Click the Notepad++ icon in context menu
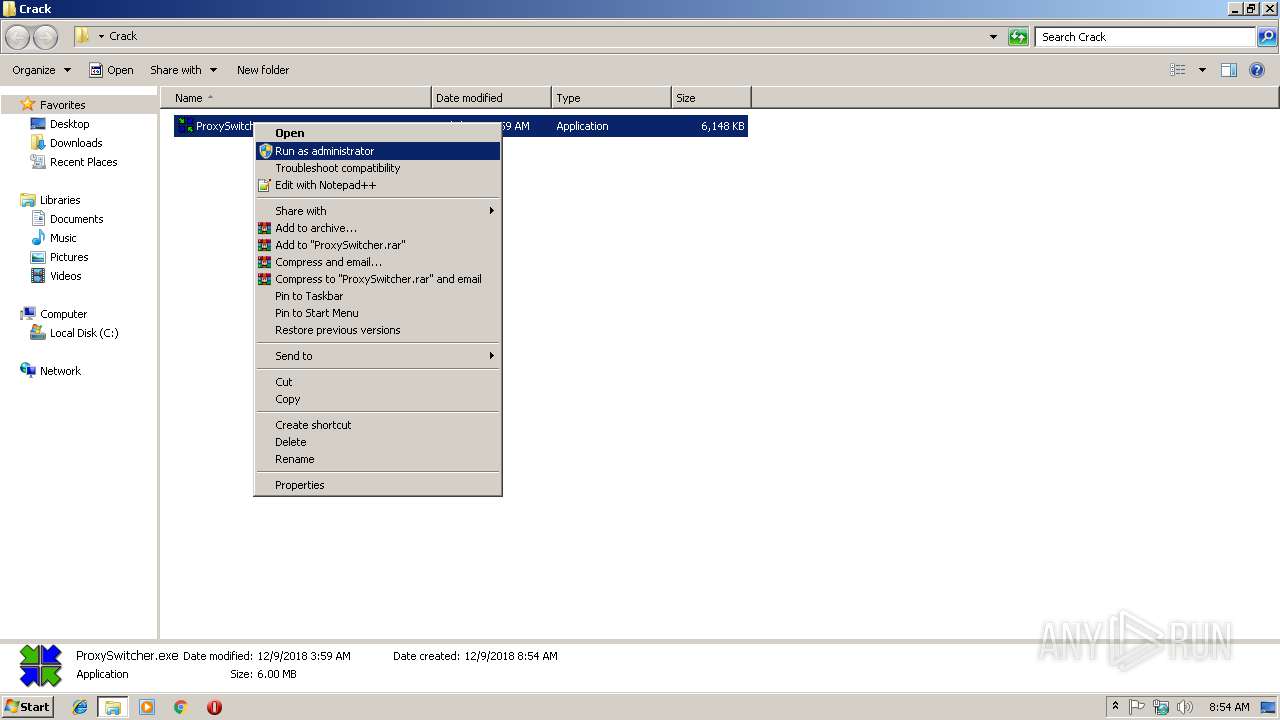The width and height of the screenshot is (1280, 720). (x=265, y=185)
